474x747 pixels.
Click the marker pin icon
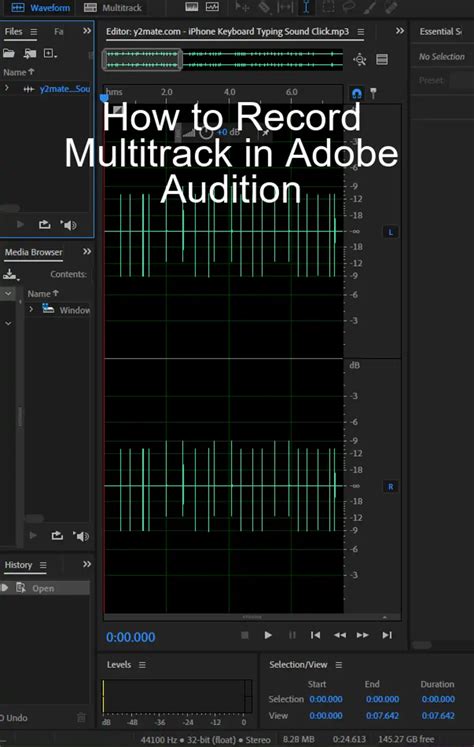coord(373,93)
